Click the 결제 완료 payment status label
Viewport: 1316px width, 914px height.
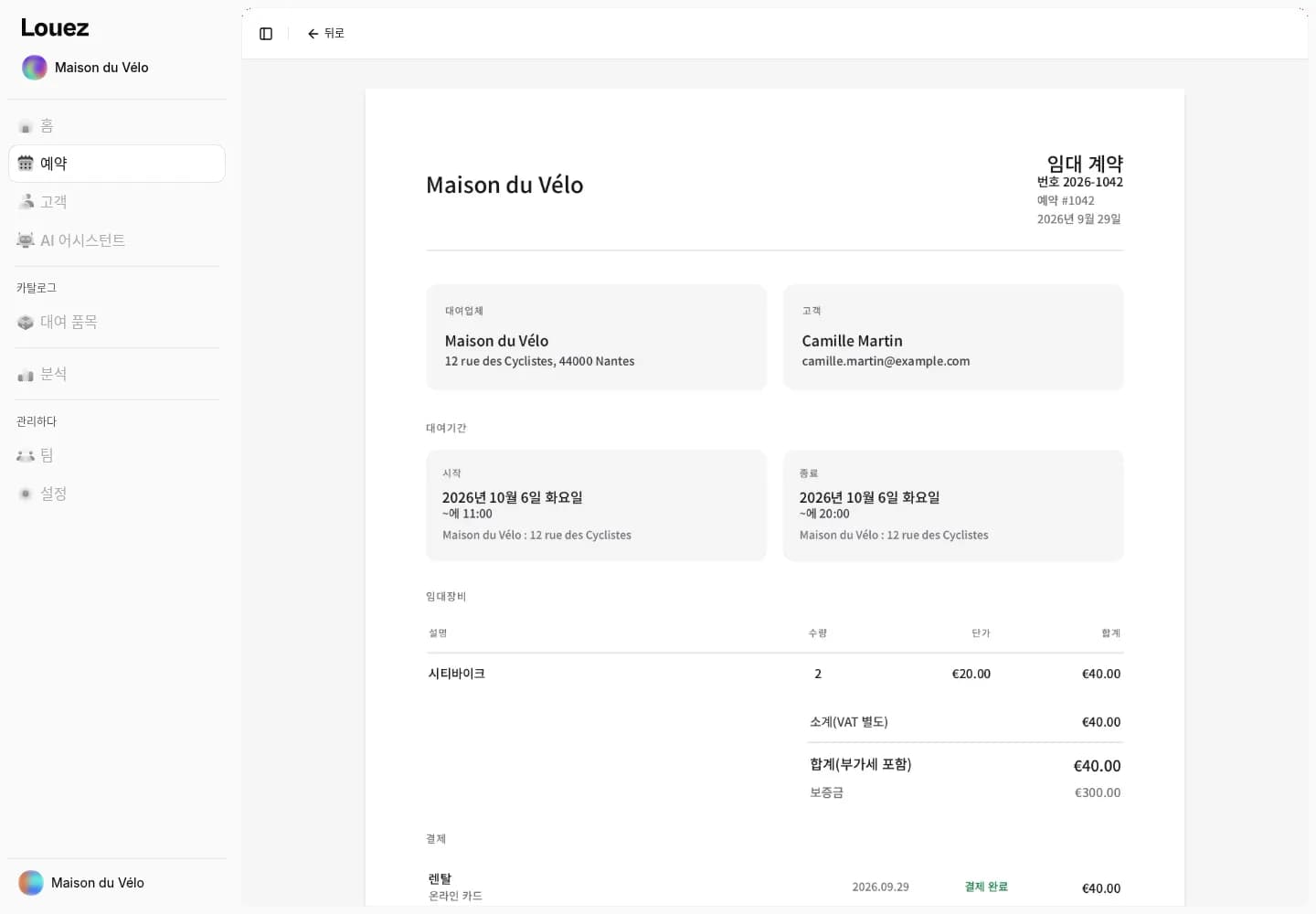pos(986,887)
